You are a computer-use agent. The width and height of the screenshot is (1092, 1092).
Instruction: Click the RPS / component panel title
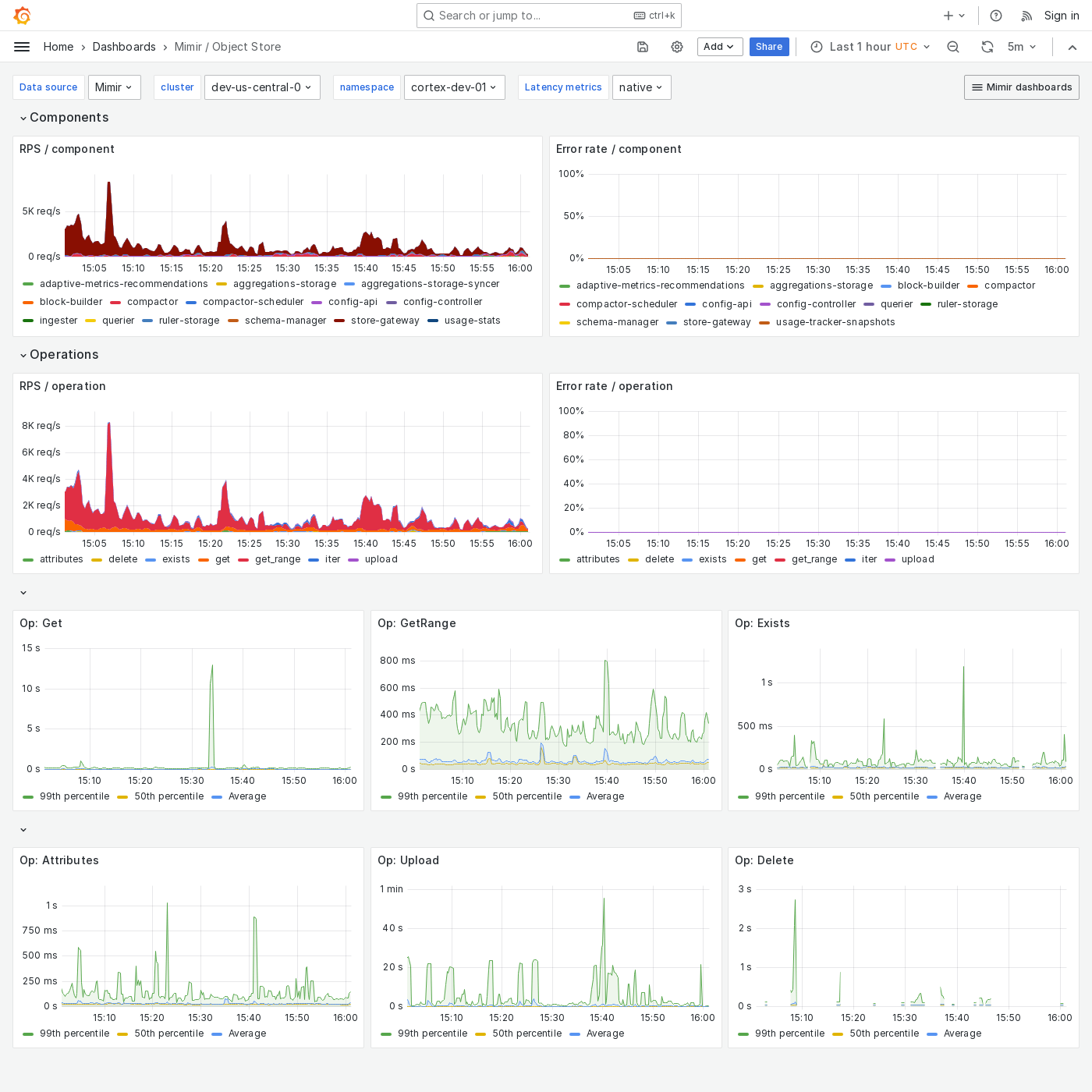click(x=67, y=149)
